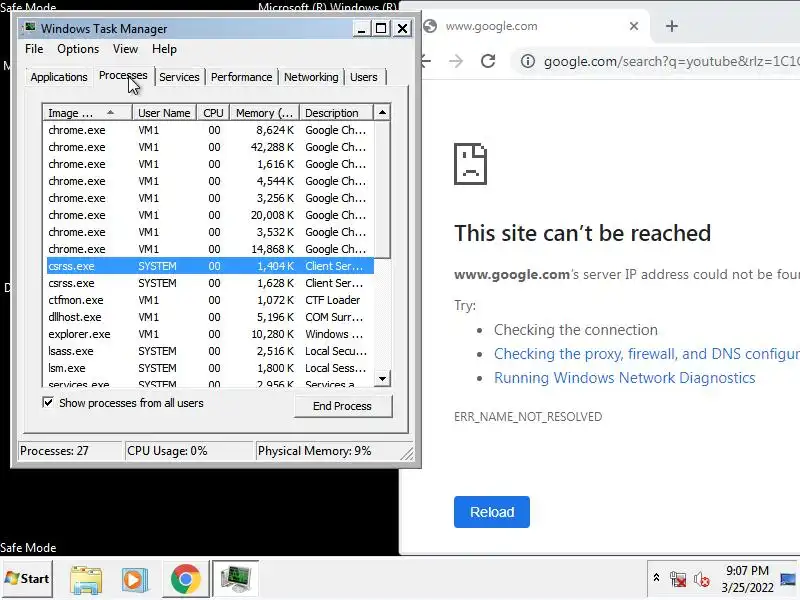This screenshot has height=600, width=800.
Task: Open Task Manager View menu
Action: click(x=125, y=49)
